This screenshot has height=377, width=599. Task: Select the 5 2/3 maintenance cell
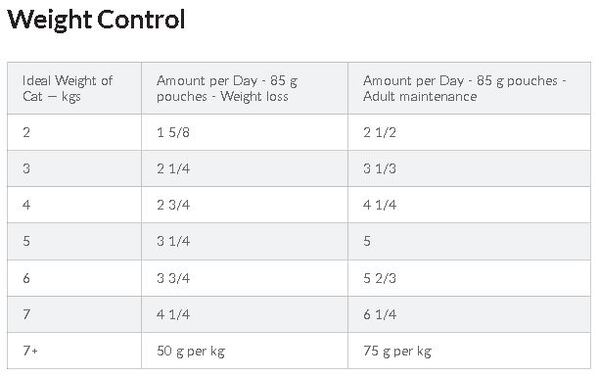coord(469,278)
